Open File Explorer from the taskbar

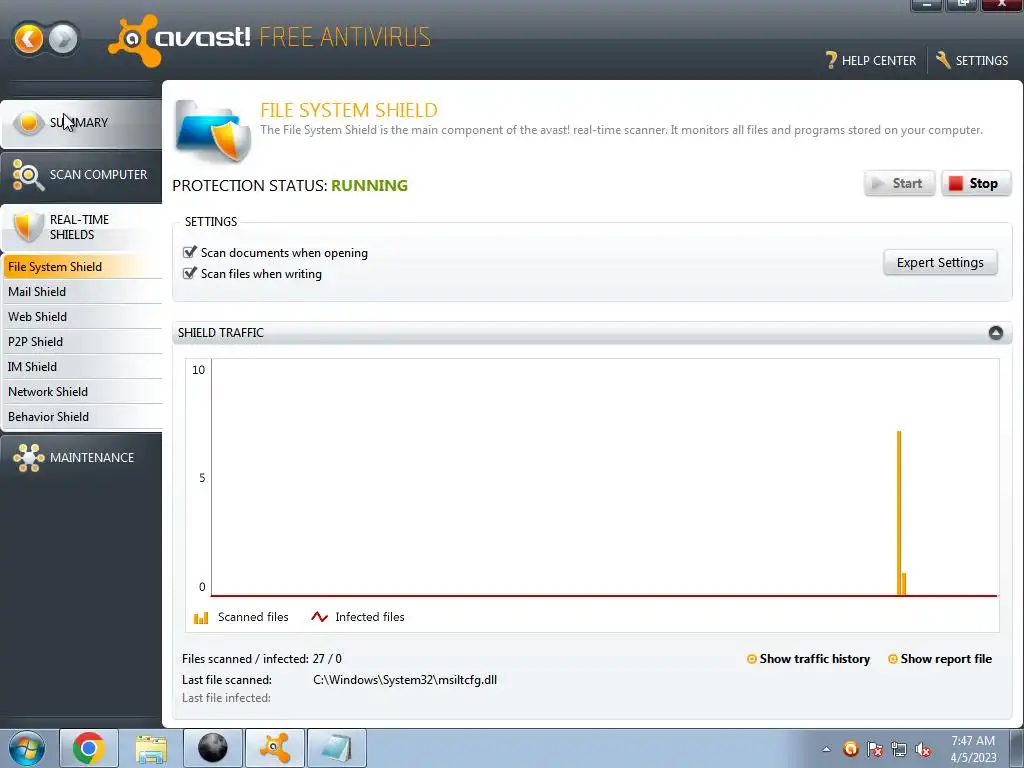coord(151,748)
